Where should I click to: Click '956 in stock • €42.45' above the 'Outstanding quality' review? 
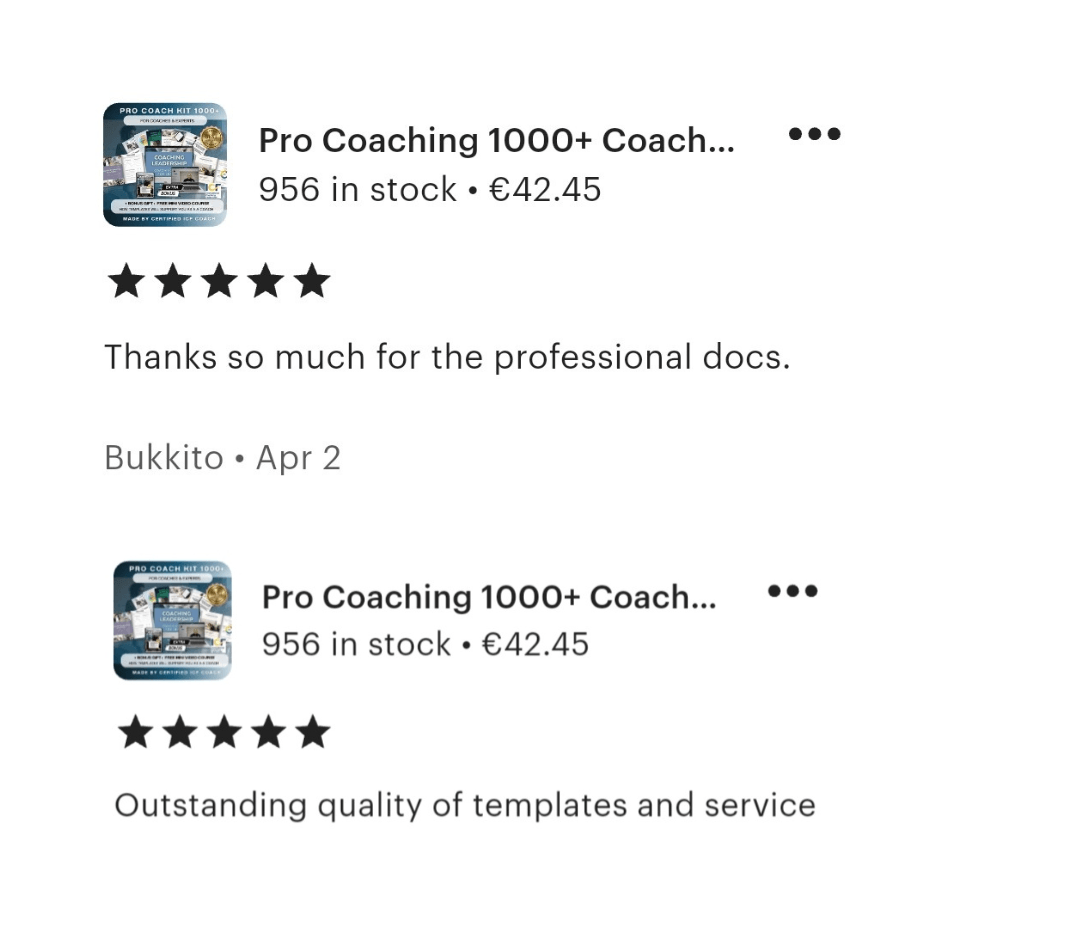[425, 644]
